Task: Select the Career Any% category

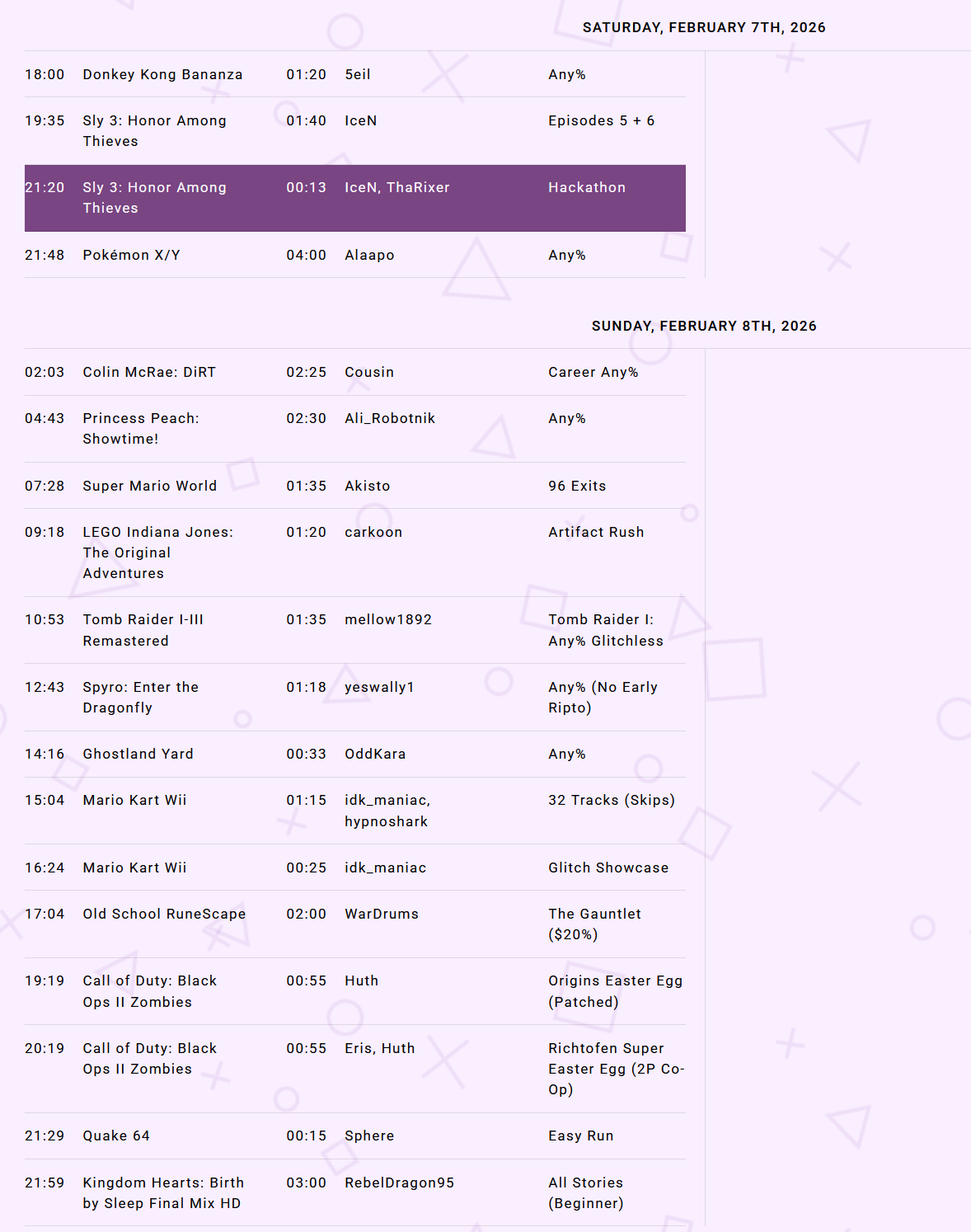Action: point(593,372)
